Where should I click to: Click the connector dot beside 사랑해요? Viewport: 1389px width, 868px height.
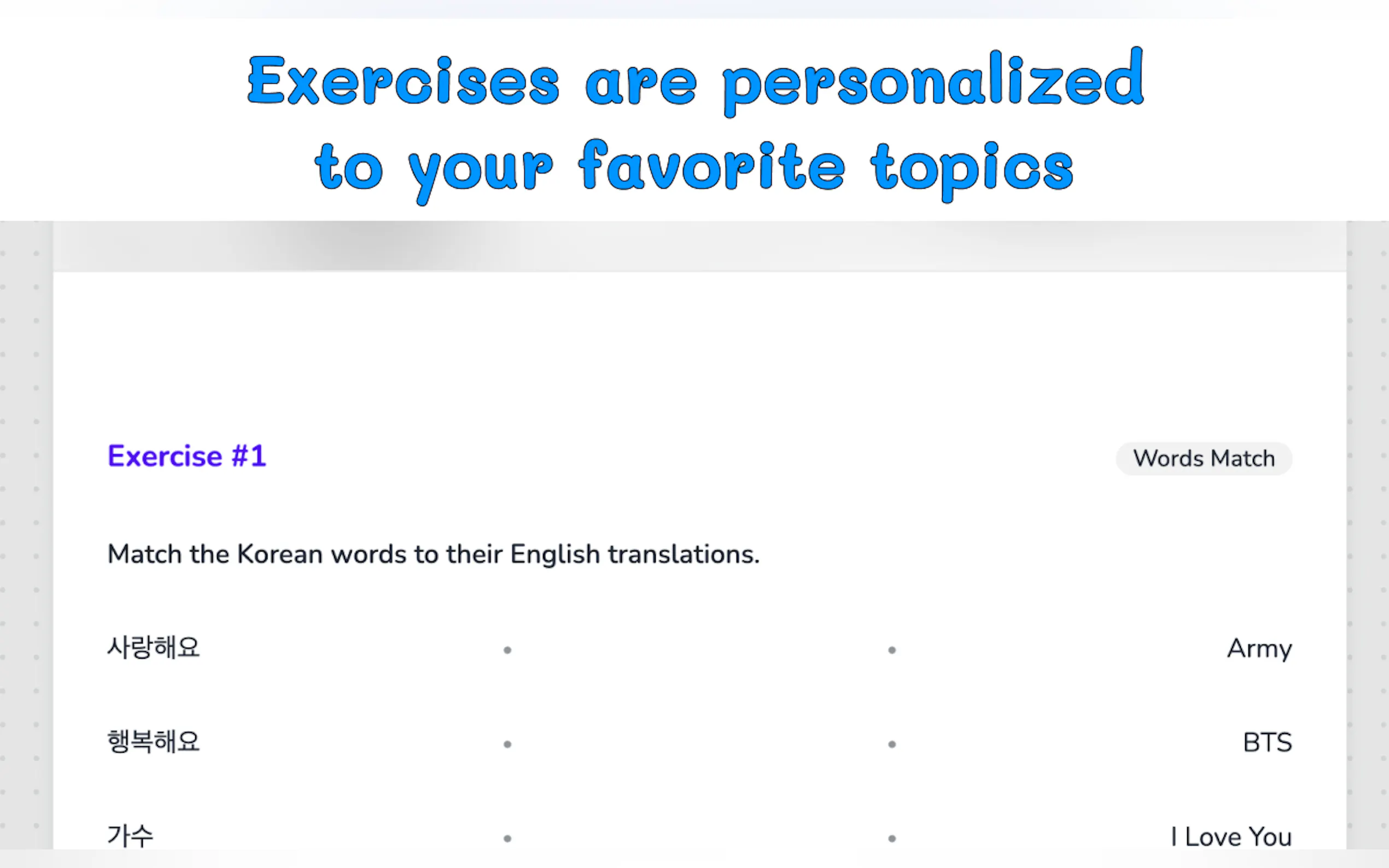tap(507, 650)
